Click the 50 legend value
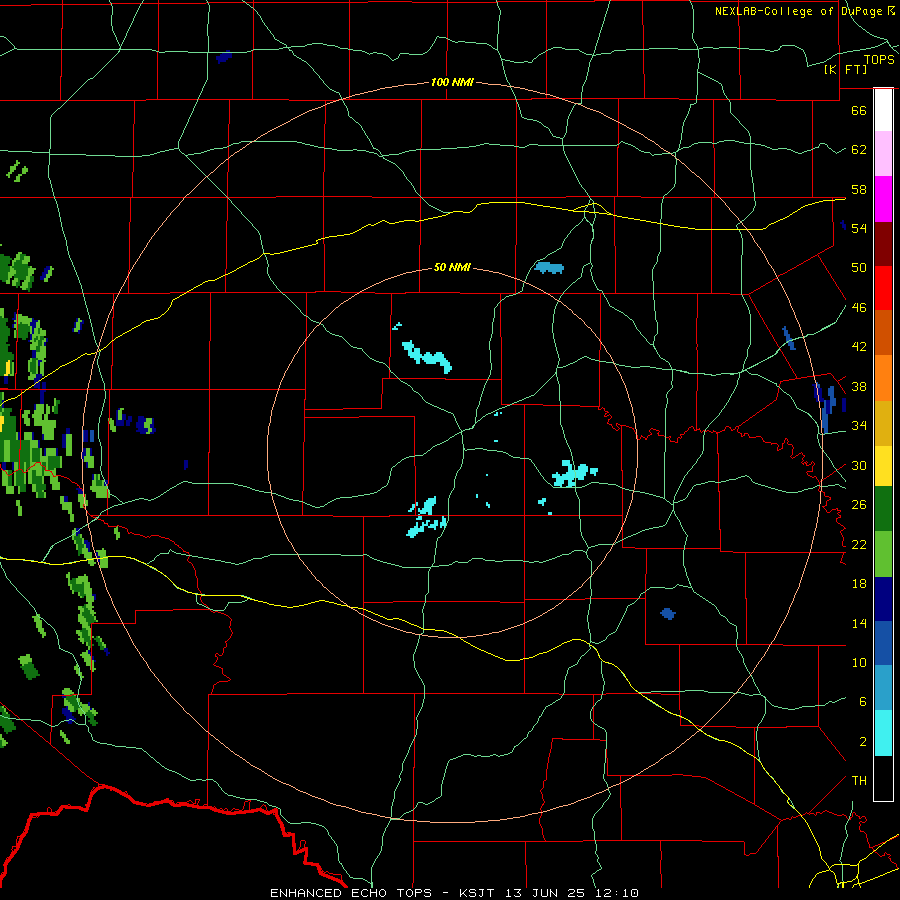The image size is (900, 900). 859,267
